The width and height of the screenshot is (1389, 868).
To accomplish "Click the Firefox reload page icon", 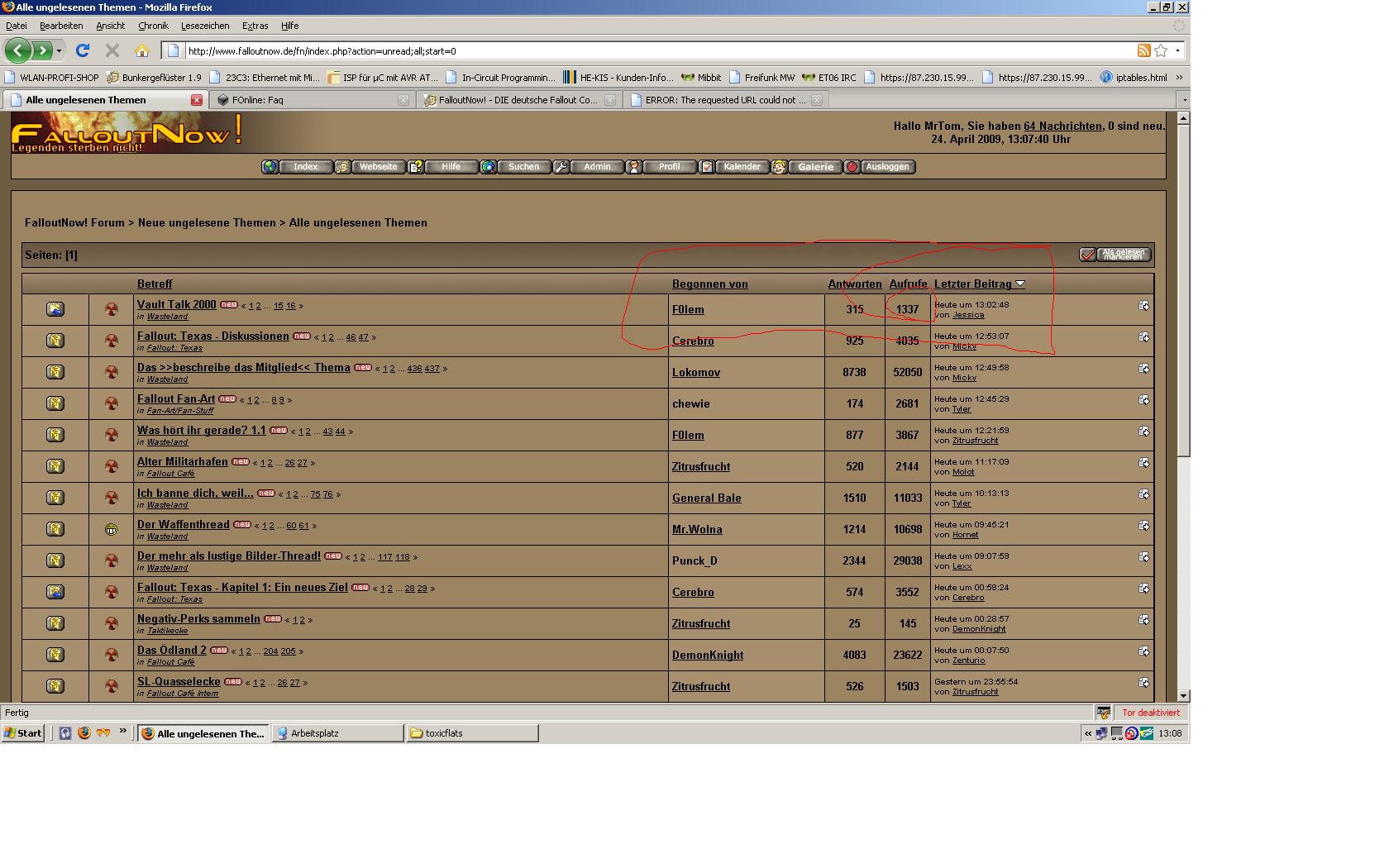I will point(83,51).
